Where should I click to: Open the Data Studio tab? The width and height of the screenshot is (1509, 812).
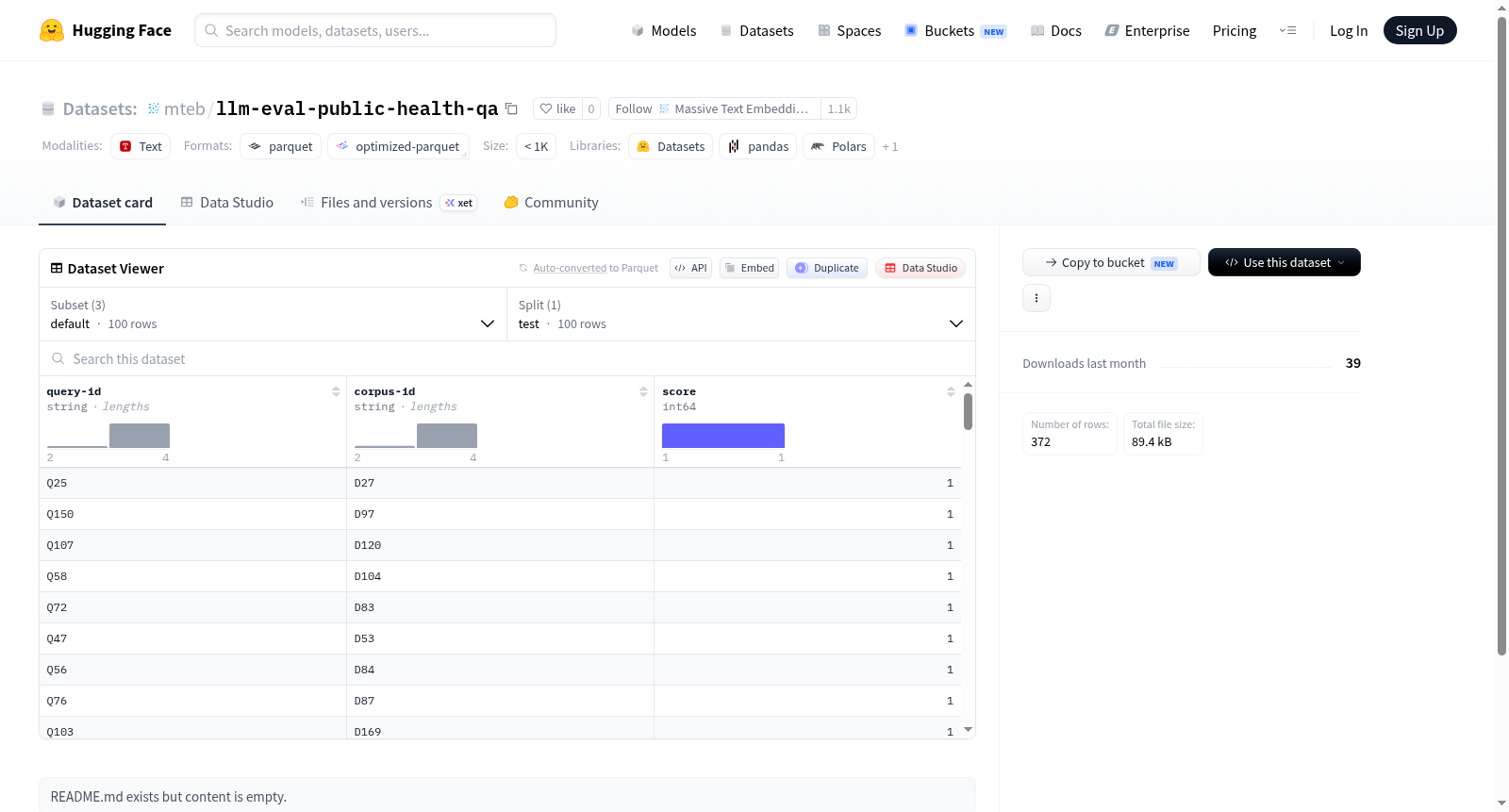click(x=227, y=202)
